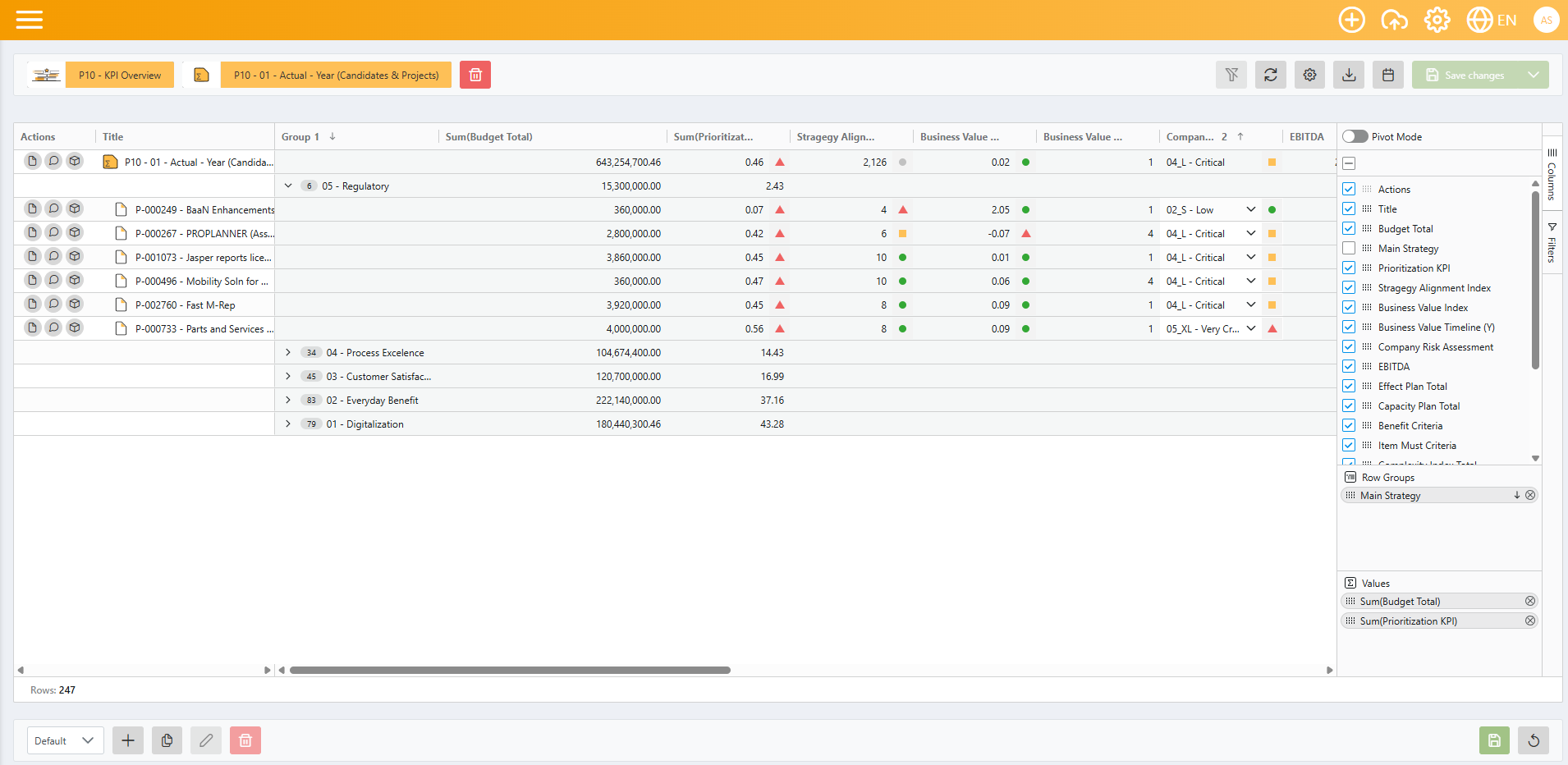Change language via EN globe
The width and height of the screenshot is (1568, 765).
1492,20
